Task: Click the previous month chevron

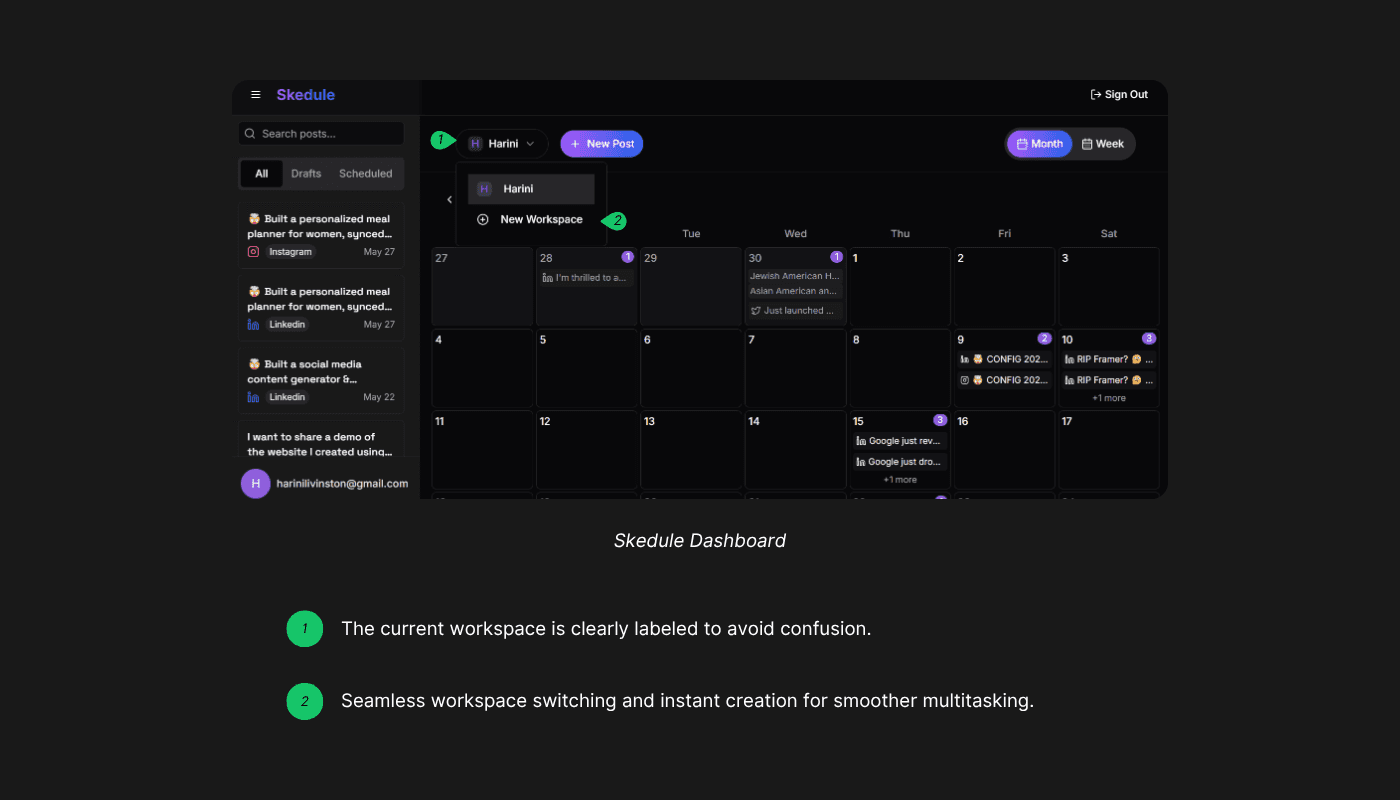Action: point(450,199)
